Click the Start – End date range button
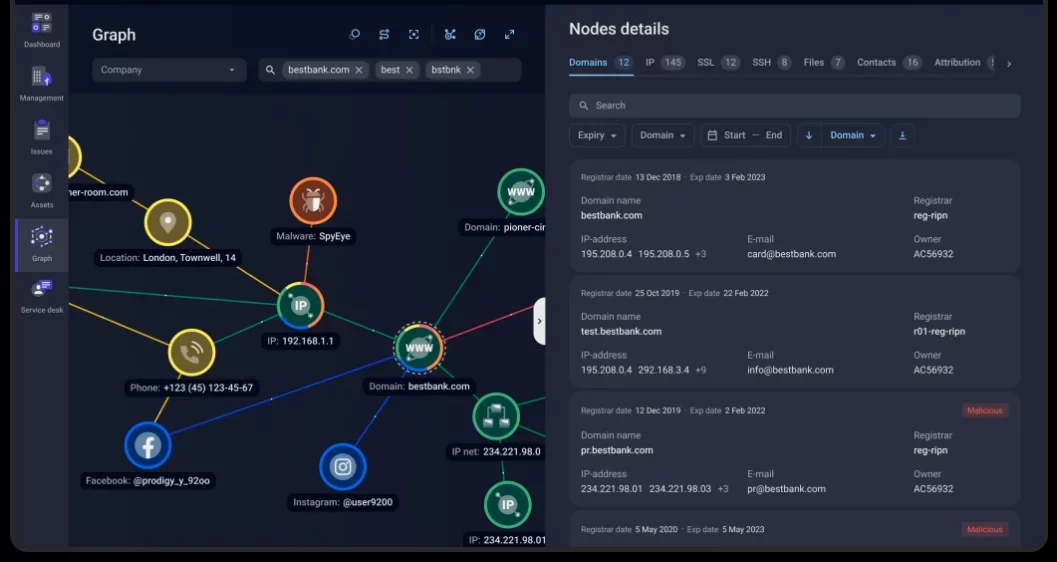This screenshot has width=1057, height=562. tap(745, 136)
